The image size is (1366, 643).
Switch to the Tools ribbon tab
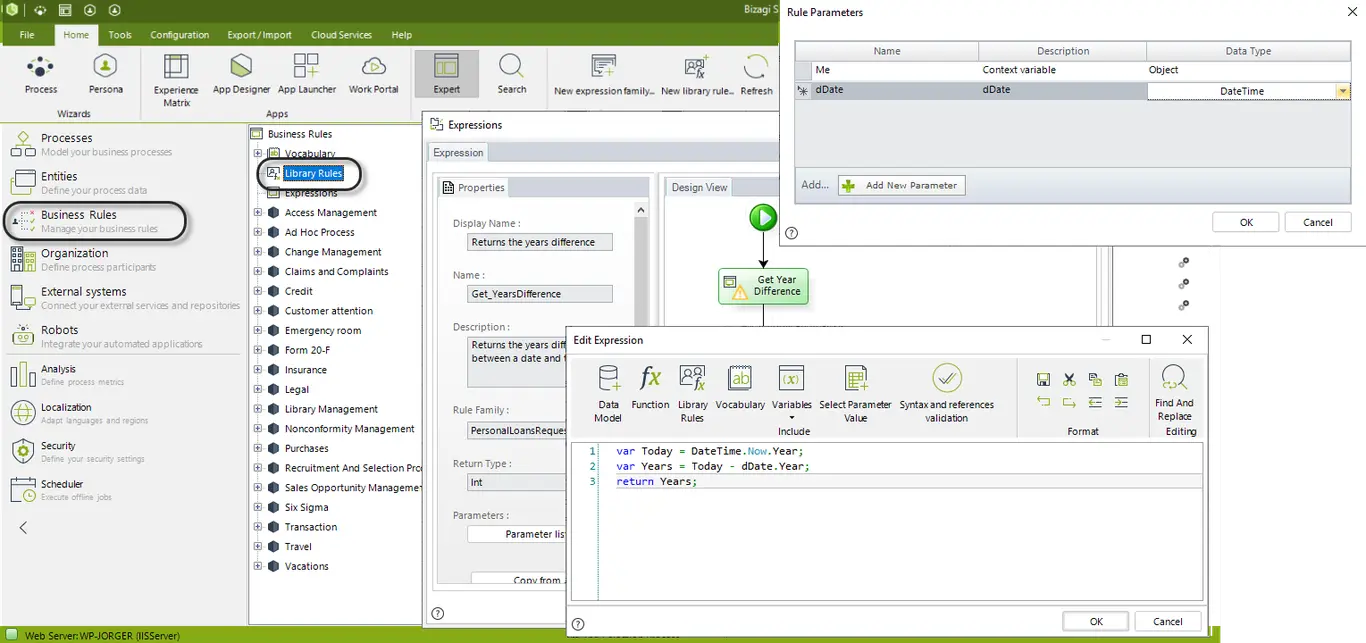pos(120,35)
